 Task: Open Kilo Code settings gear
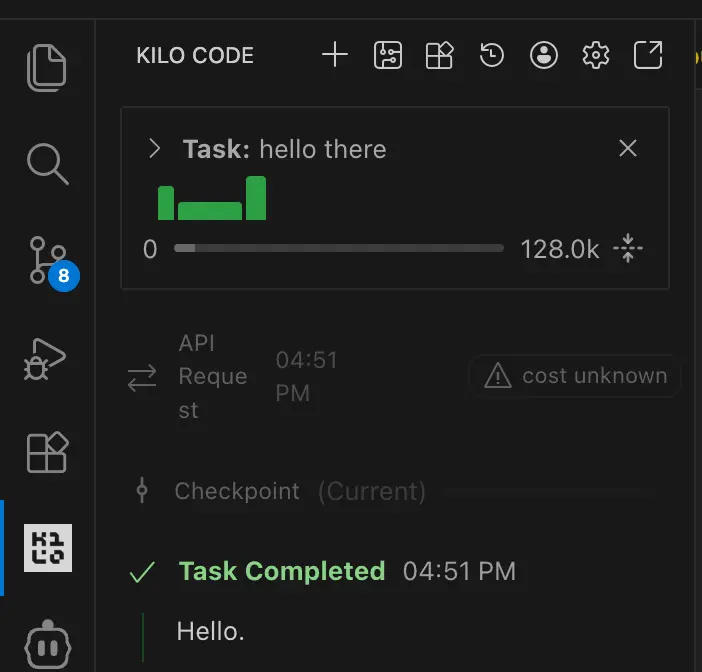(x=595, y=55)
